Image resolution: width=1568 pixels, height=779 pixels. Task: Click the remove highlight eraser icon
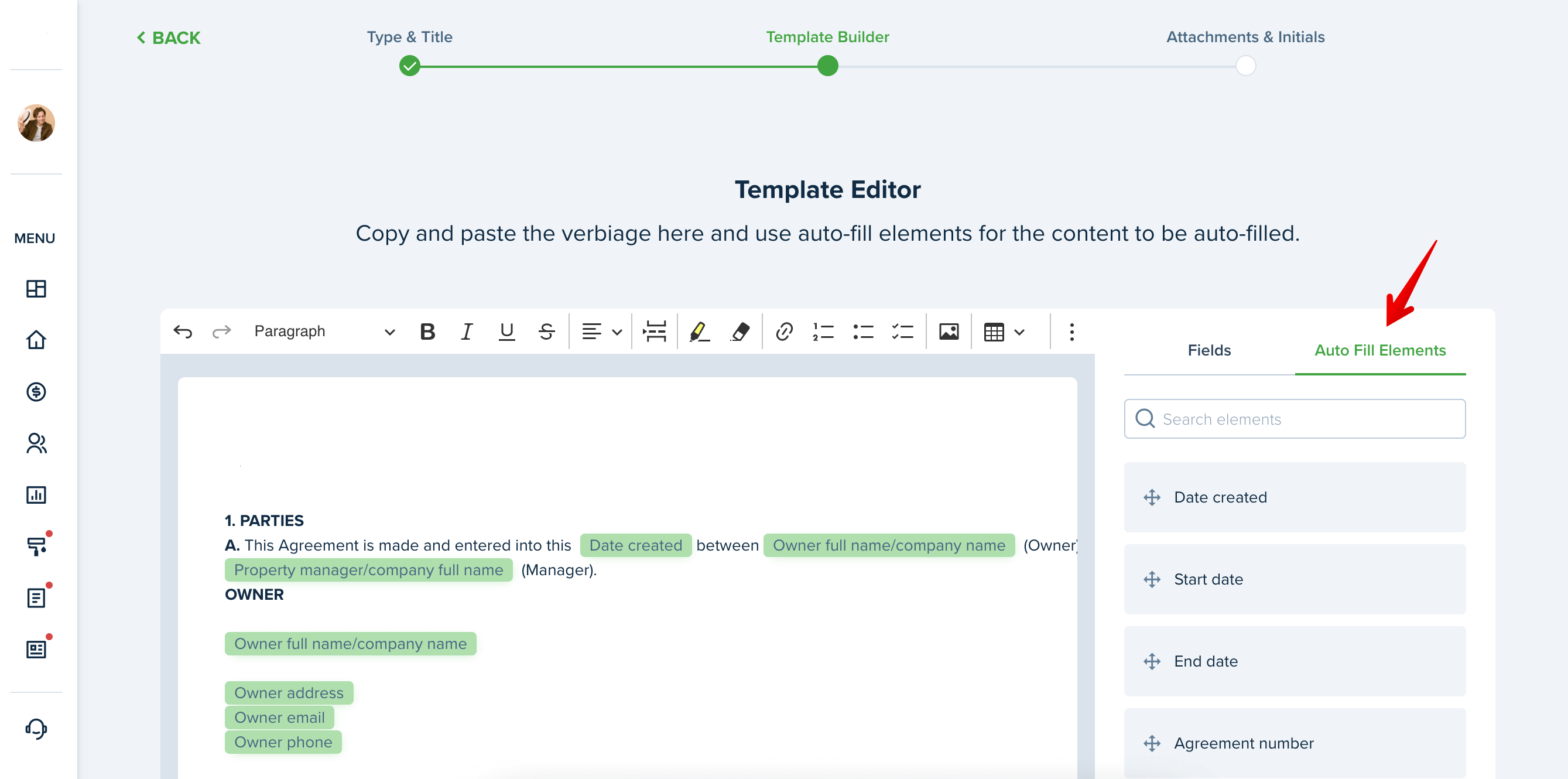tap(740, 332)
